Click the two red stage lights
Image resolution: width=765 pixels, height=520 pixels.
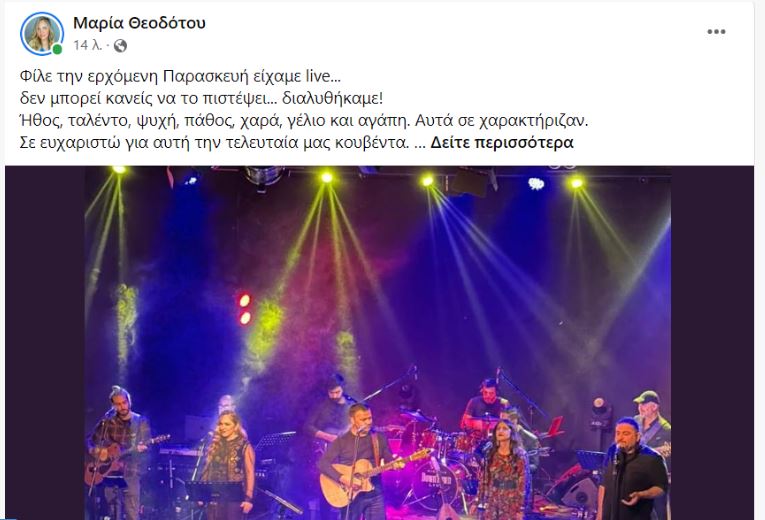(245, 309)
